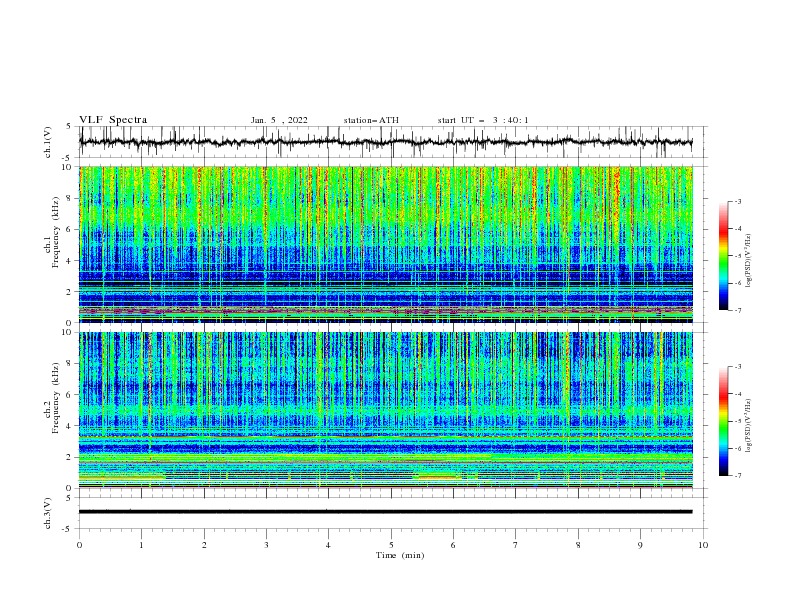
Task: Click the log(PSD) label beside the ch.2 color bar
Action: 748,426
